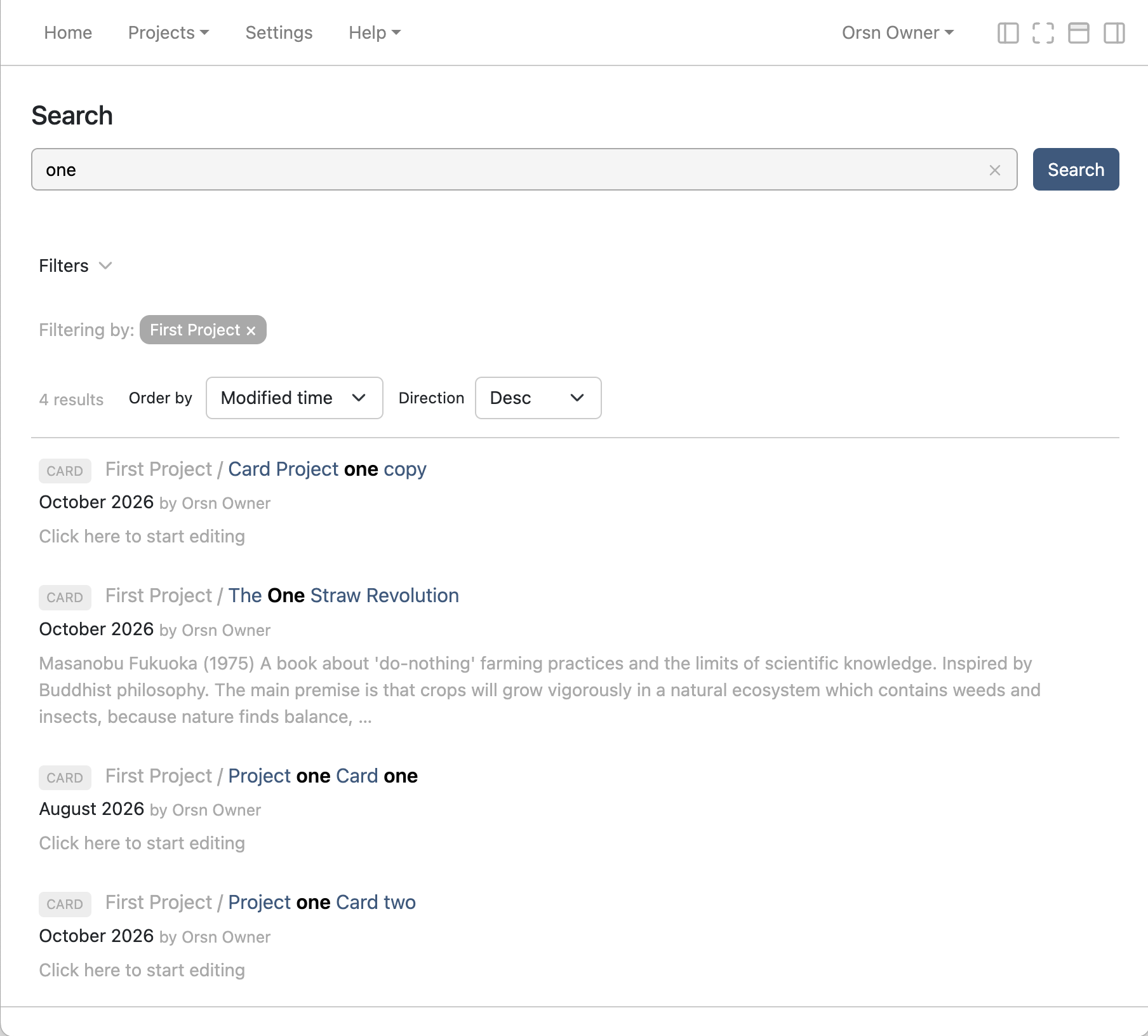Go to the Home page

(68, 32)
